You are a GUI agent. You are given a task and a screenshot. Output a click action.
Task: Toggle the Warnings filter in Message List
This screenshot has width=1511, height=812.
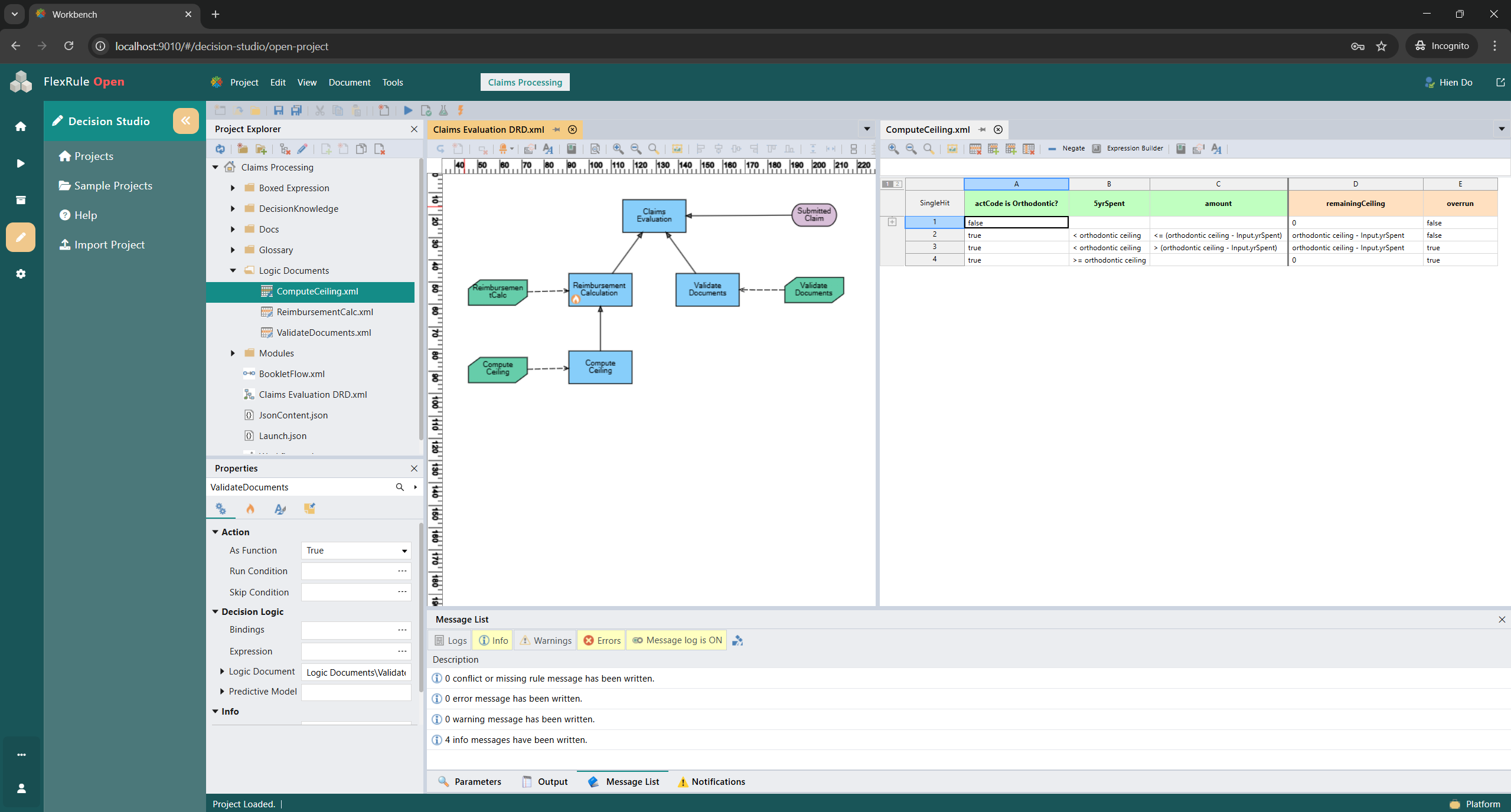tap(546, 640)
